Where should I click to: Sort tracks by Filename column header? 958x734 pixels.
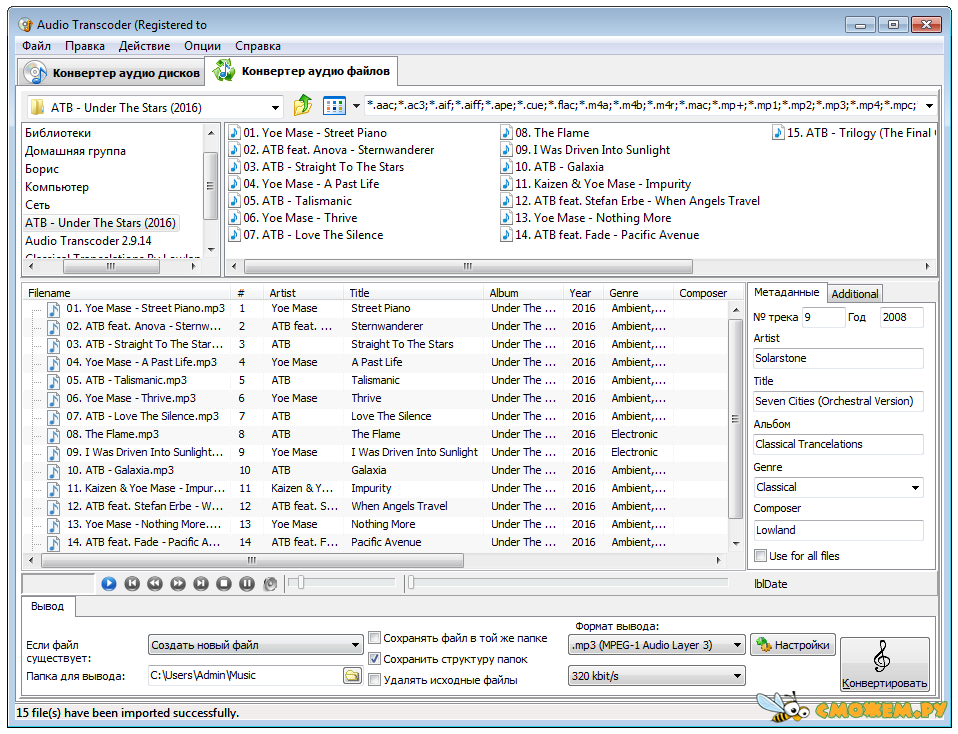point(126,293)
